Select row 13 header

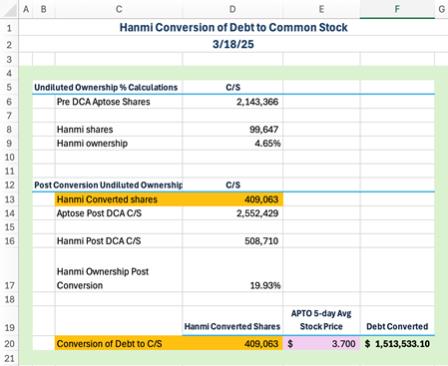pyautogui.click(x=9, y=199)
